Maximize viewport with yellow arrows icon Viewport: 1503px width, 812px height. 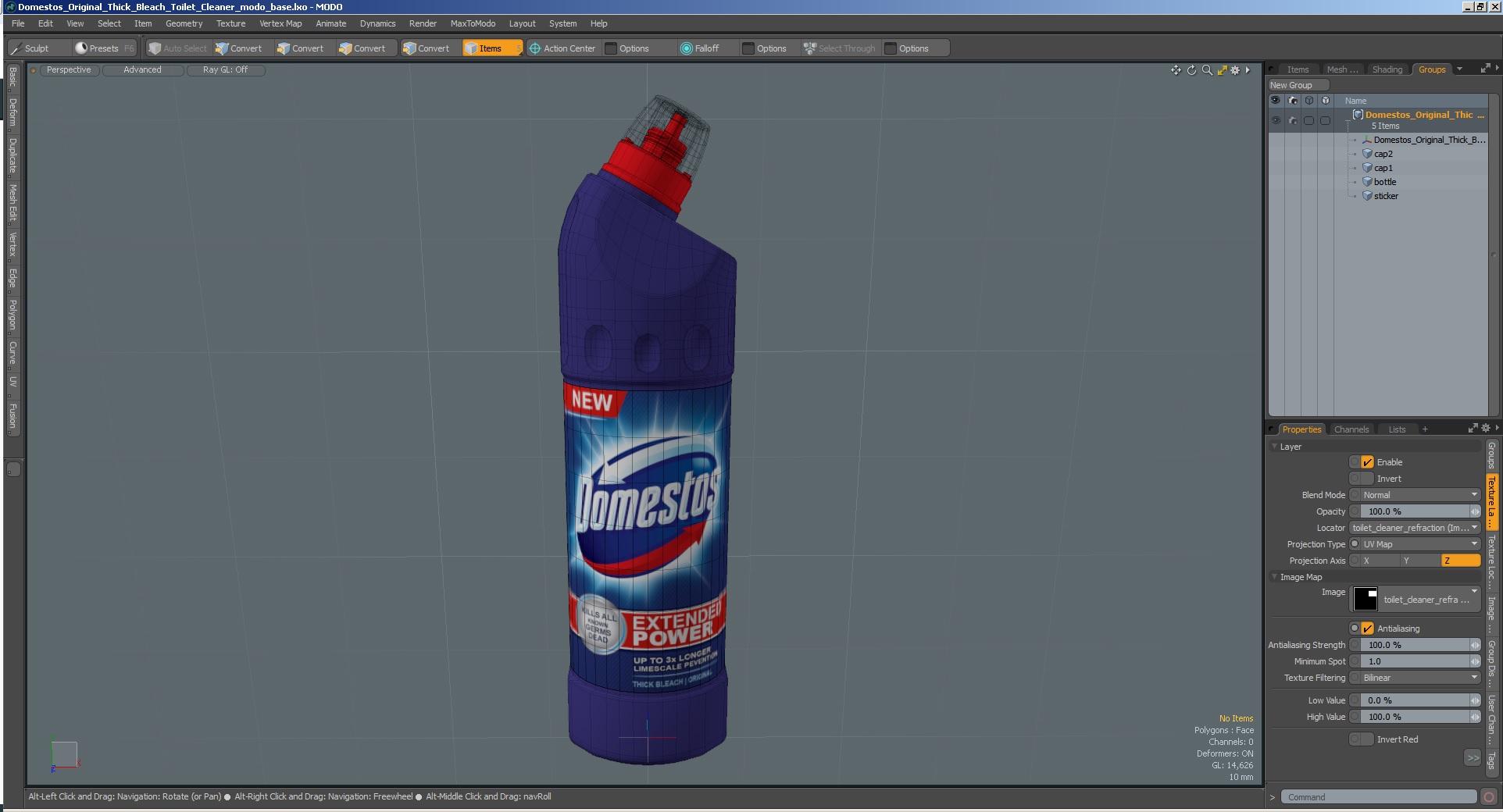[x=1222, y=70]
